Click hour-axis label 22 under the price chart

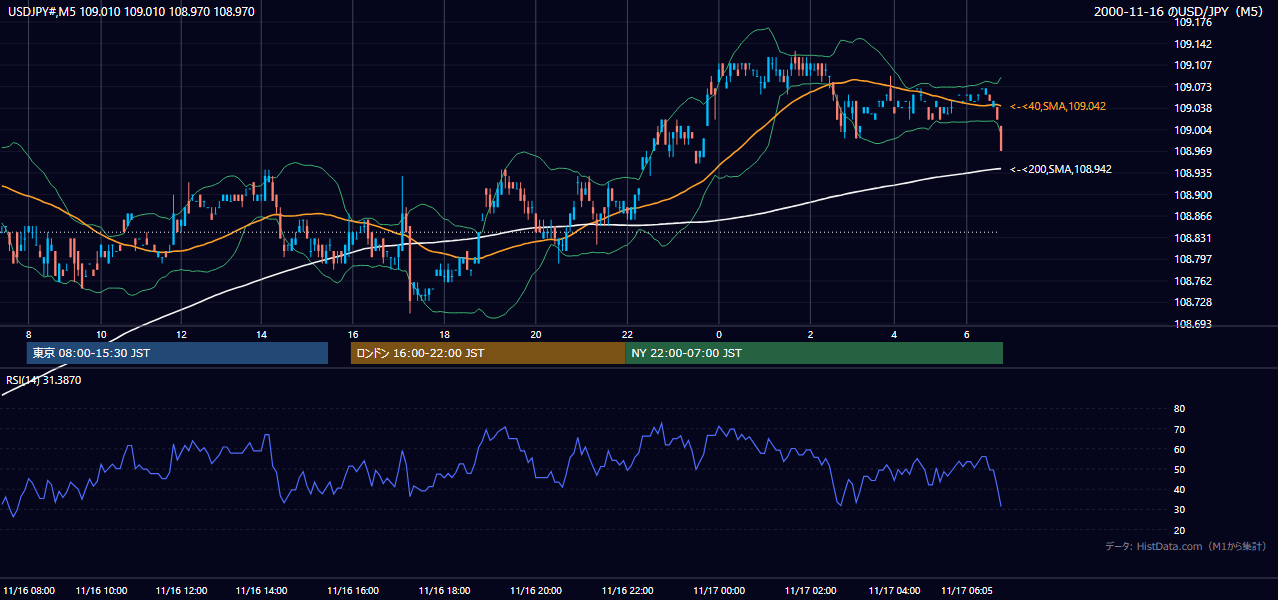pos(627,334)
